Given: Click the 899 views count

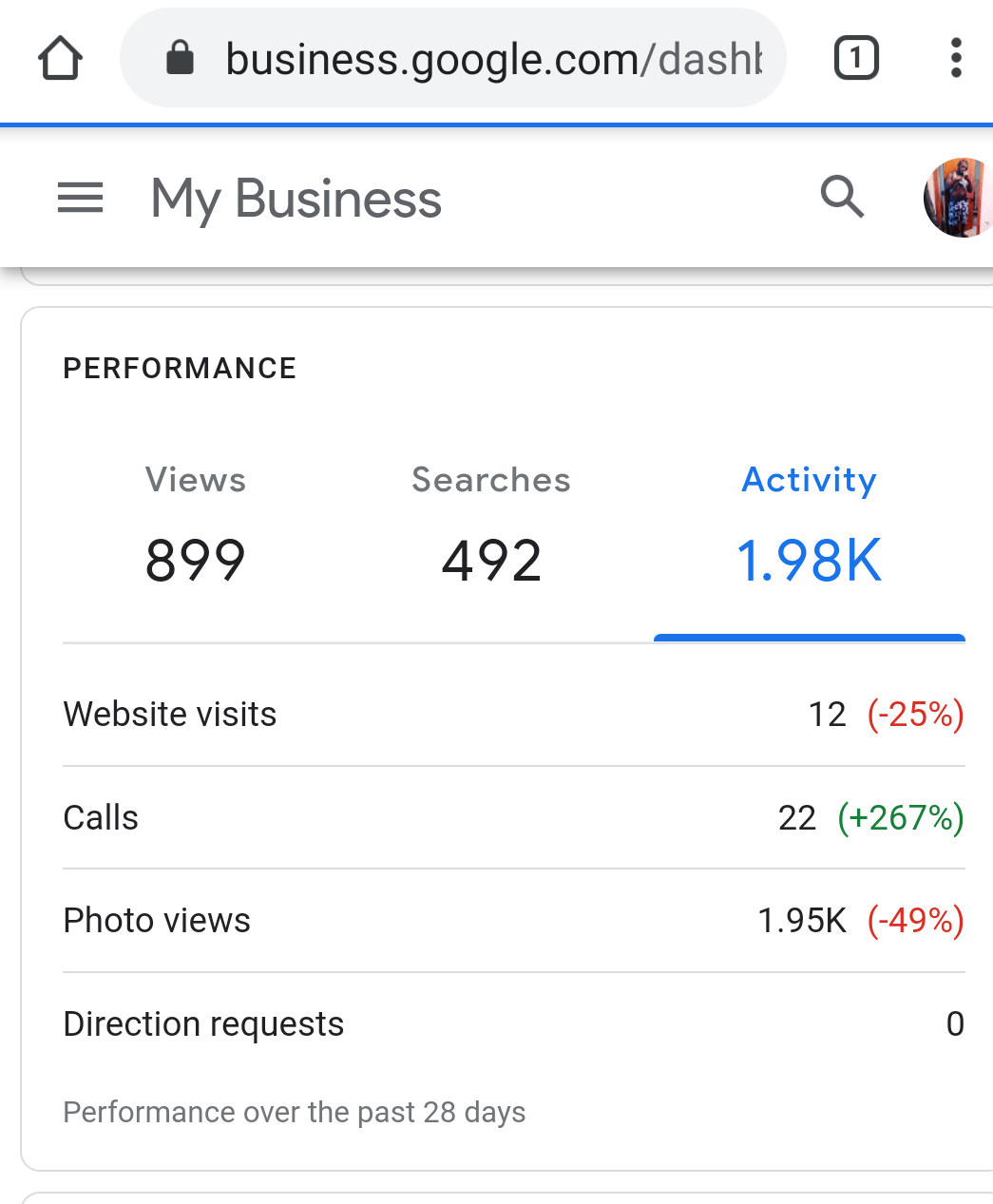Looking at the screenshot, I should click(195, 561).
